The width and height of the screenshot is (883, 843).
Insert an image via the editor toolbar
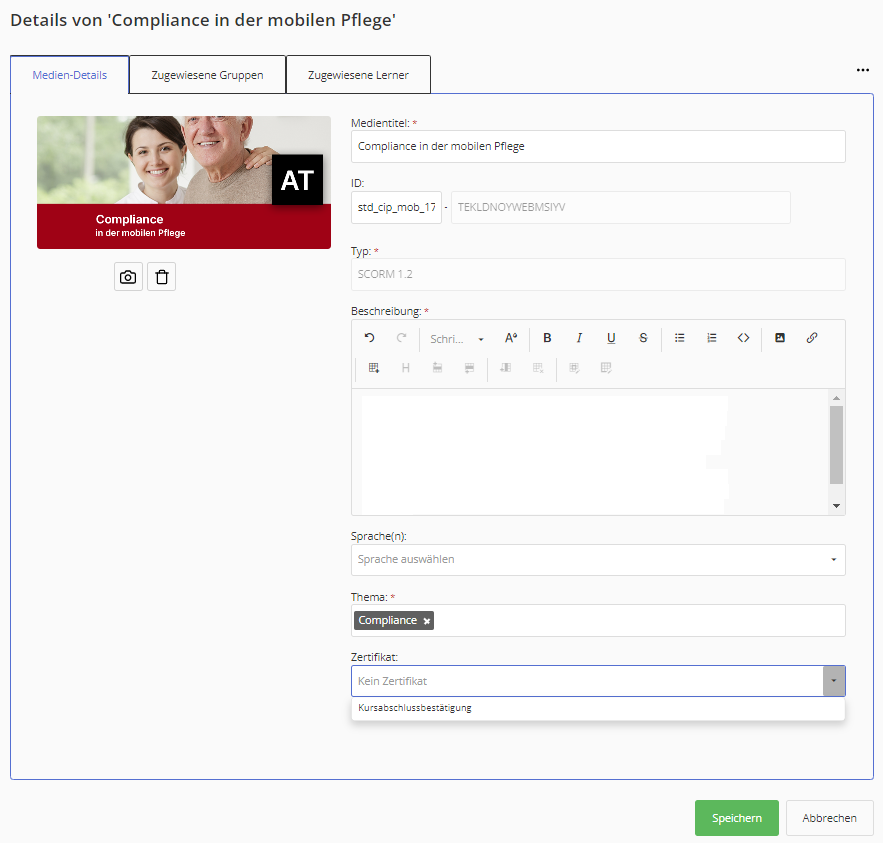(780, 338)
